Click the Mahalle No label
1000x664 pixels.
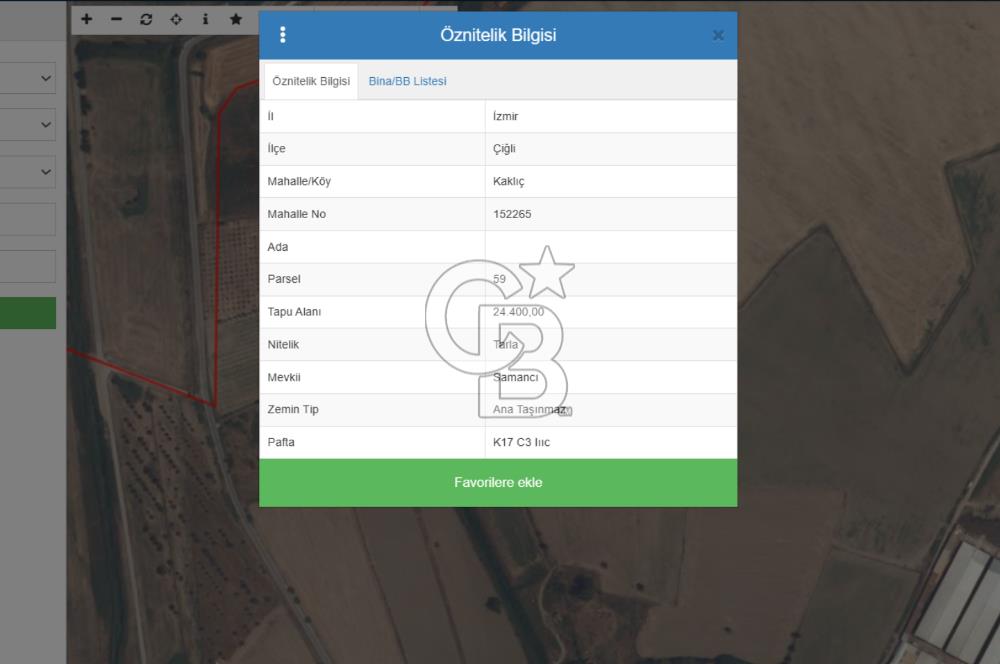click(297, 214)
